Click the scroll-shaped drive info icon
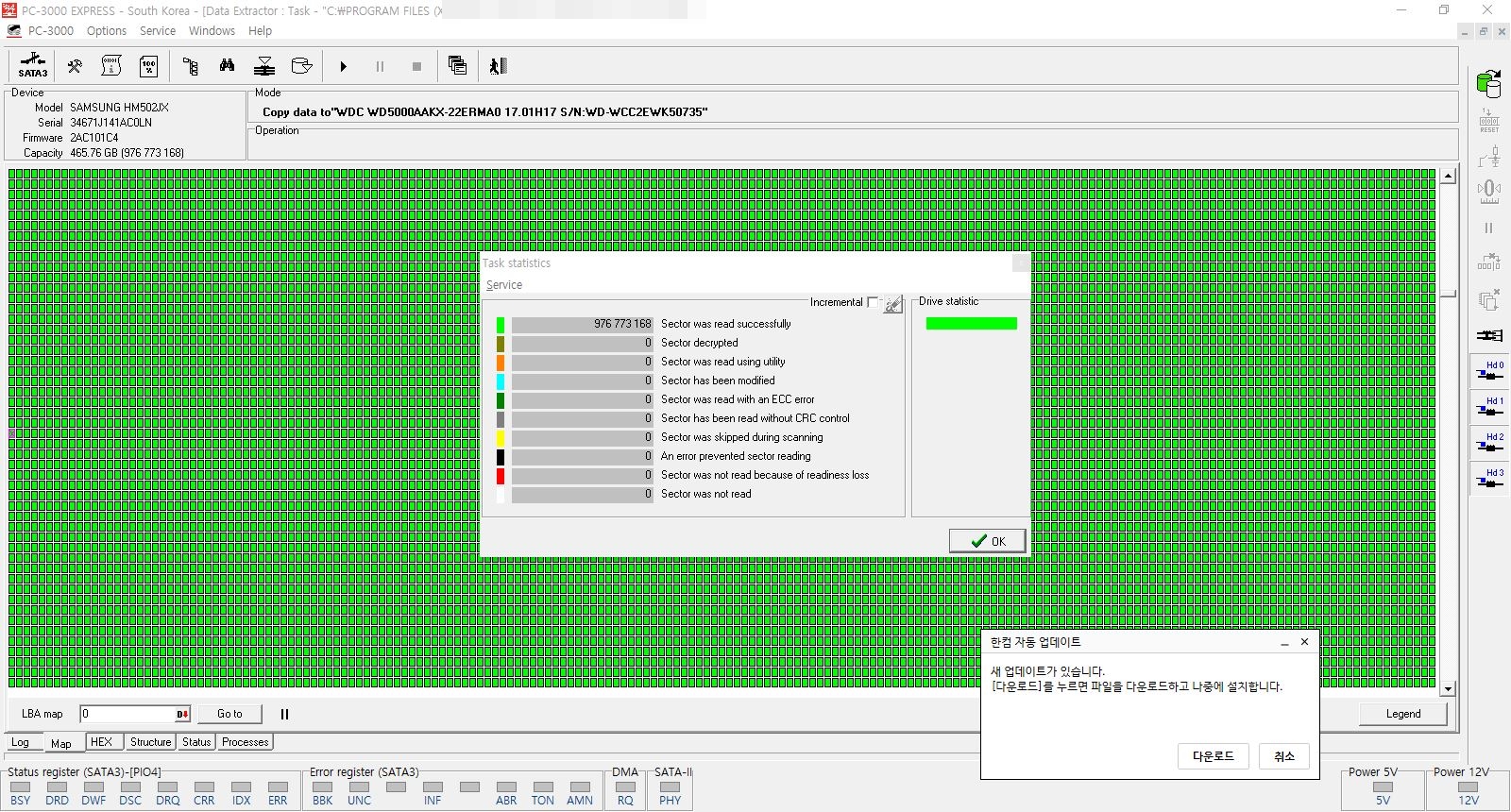The width and height of the screenshot is (1511, 812). pos(110,66)
